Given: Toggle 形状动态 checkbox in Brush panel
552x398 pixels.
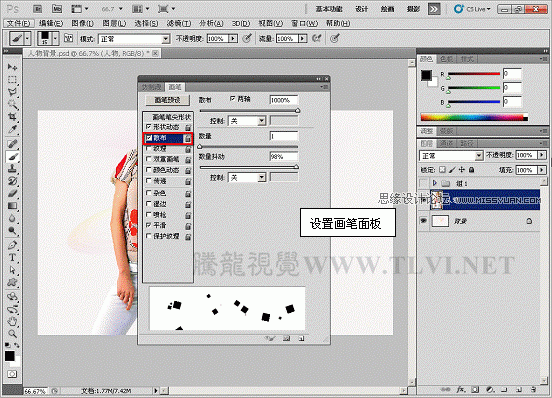Looking at the screenshot, I should coord(149,126).
